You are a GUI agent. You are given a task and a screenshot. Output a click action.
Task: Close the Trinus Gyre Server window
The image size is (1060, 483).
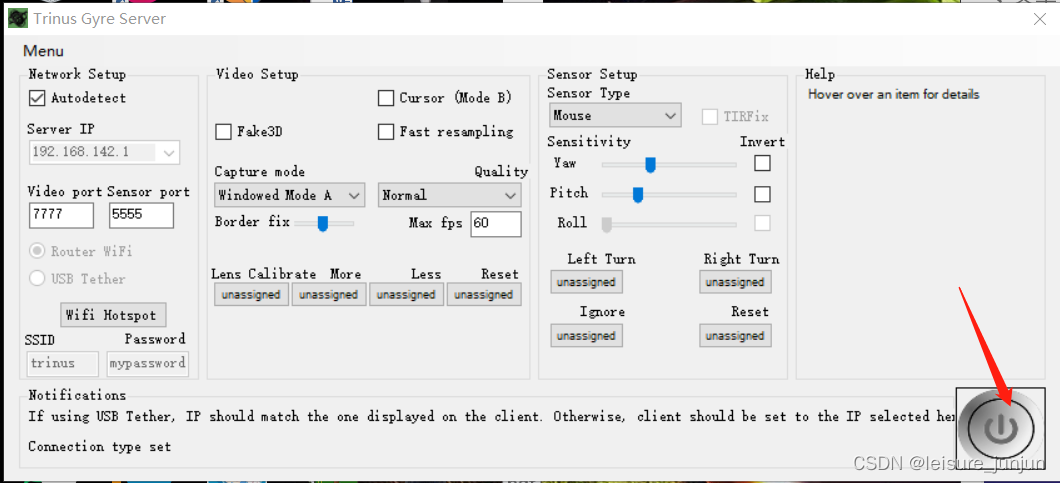tap(1040, 19)
